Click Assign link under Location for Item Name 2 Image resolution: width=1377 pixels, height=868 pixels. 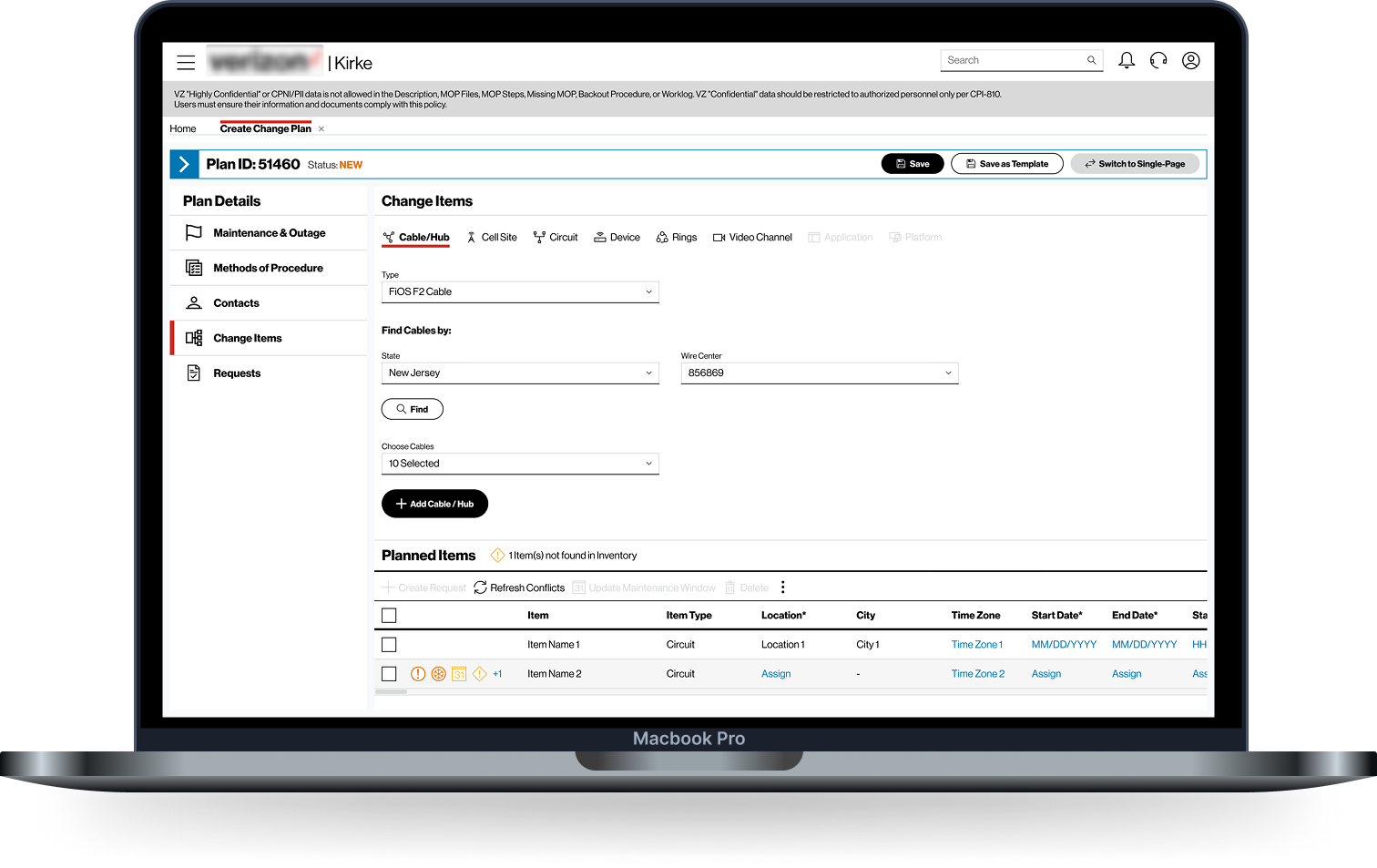click(776, 674)
